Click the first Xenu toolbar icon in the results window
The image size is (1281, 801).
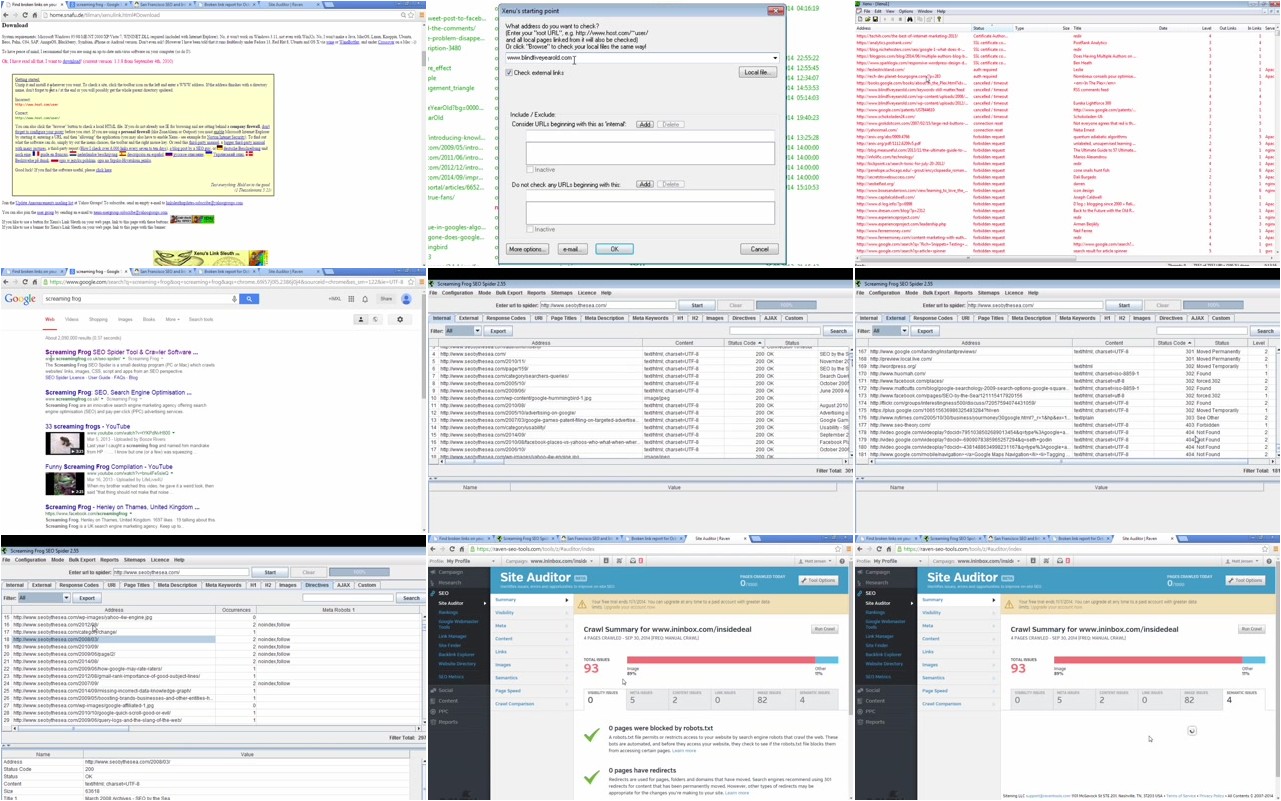(x=861, y=19)
